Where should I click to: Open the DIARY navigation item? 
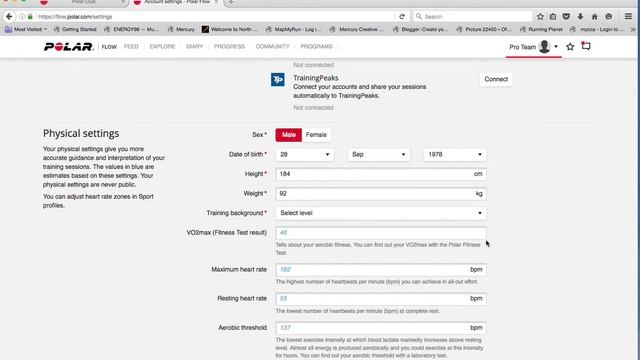(x=194, y=47)
